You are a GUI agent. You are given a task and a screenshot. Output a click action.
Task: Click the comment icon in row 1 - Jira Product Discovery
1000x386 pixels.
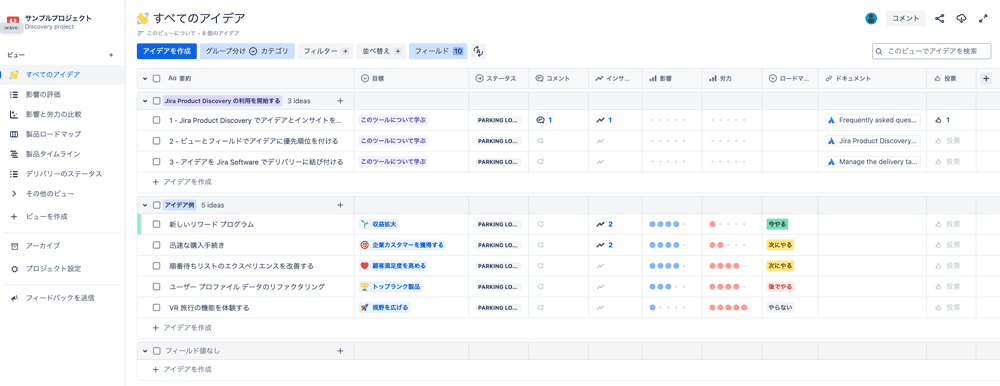pyautogui.click(x=540, y=120)
